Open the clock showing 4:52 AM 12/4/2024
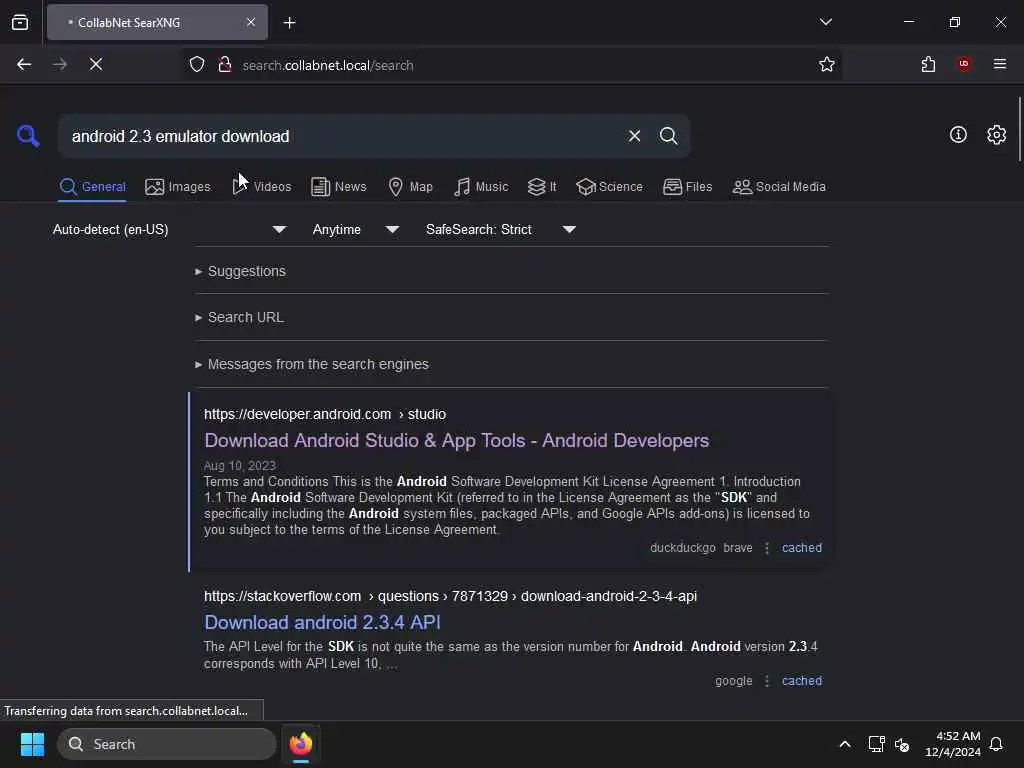Screen dimensions: 1024x768 [x=953, y=744]
